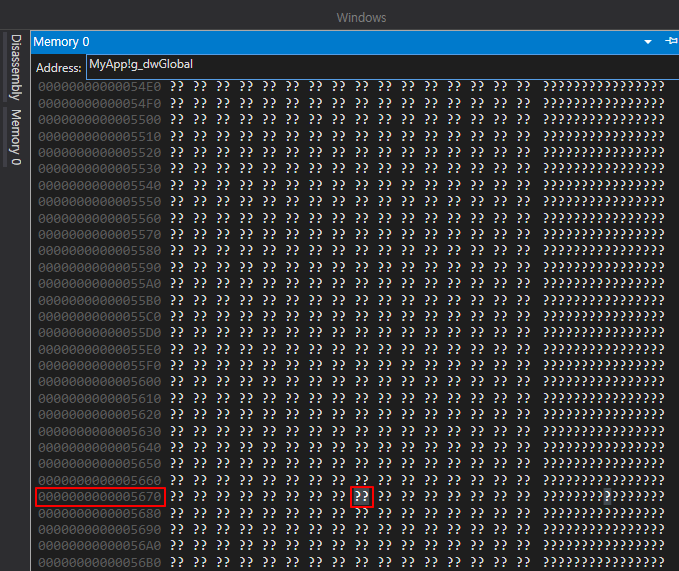
Task: Click the ASCII column of row 0000000000005600
Action: [604, 382]
